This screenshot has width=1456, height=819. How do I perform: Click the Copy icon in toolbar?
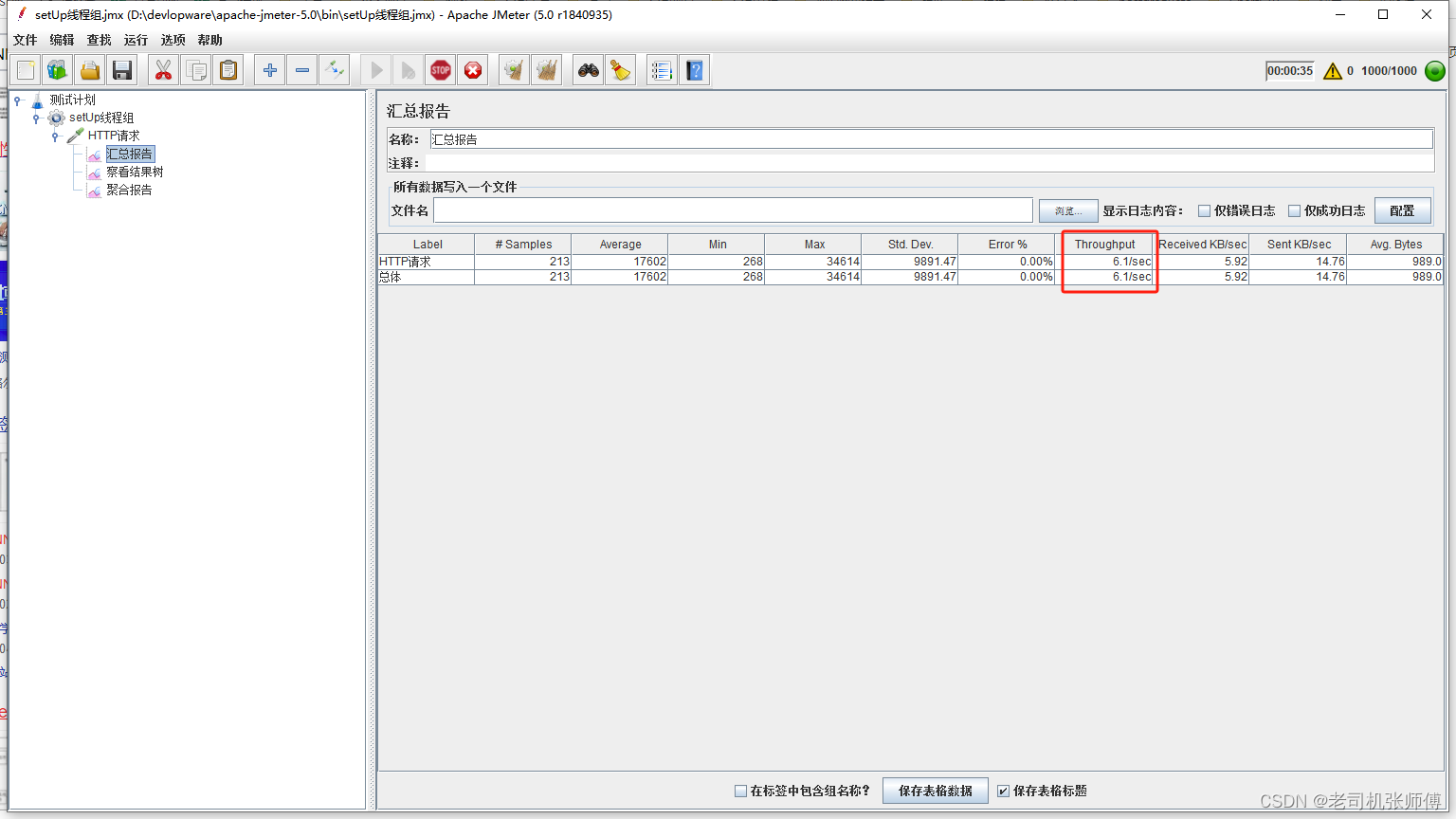[x=196, y=70]
